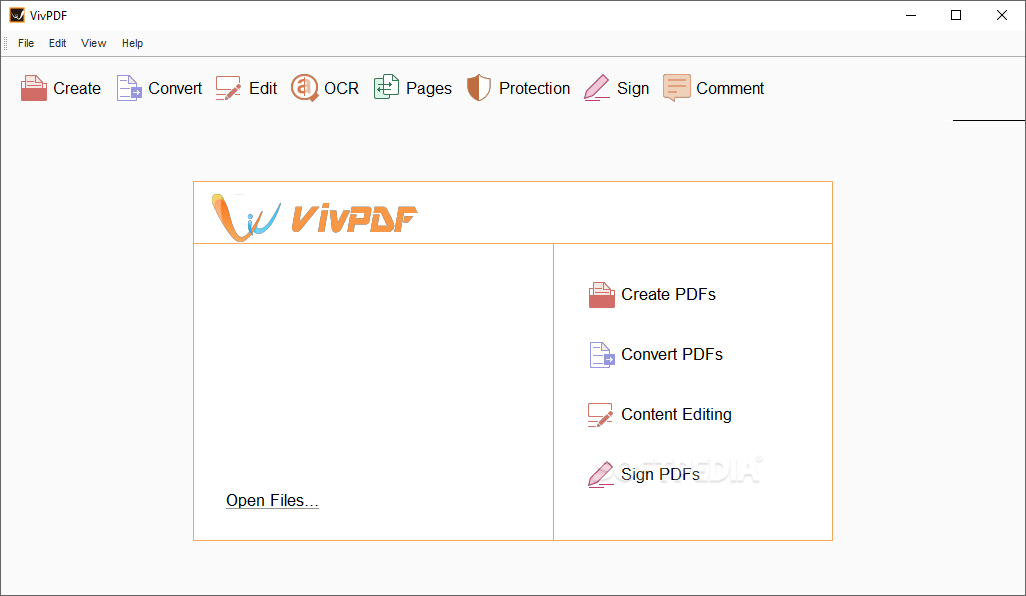Screen dimensions: 1026x596
Task: Click the Create PDFs icon in start panel
Action: coord(601,295)
